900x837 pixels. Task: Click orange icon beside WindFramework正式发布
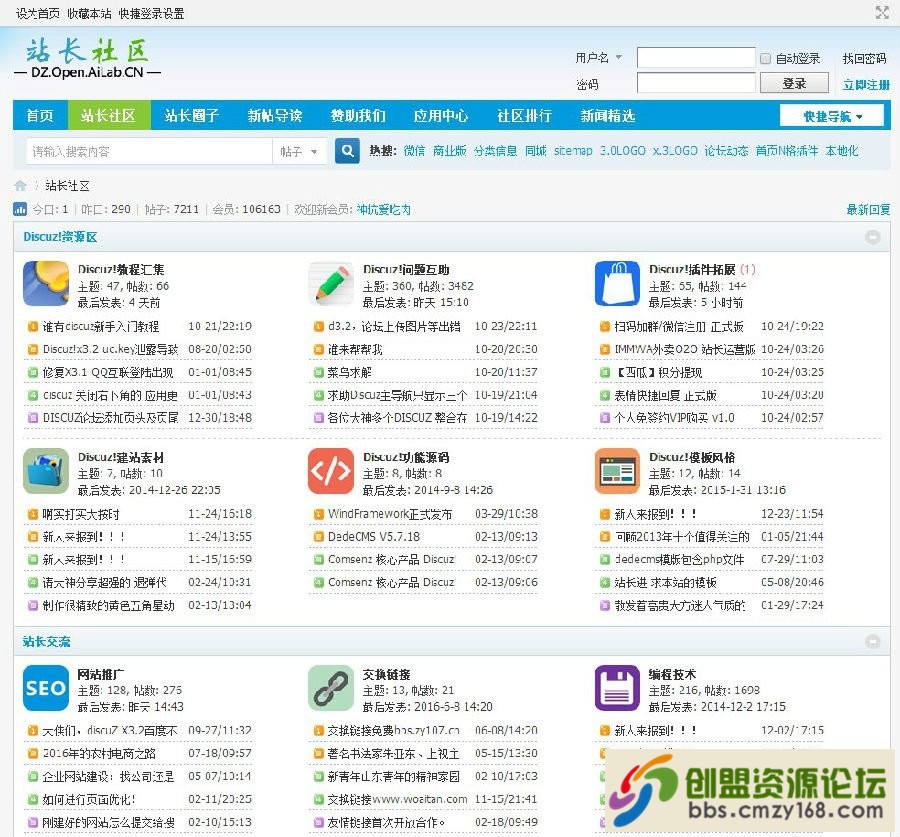coord(319,514)
